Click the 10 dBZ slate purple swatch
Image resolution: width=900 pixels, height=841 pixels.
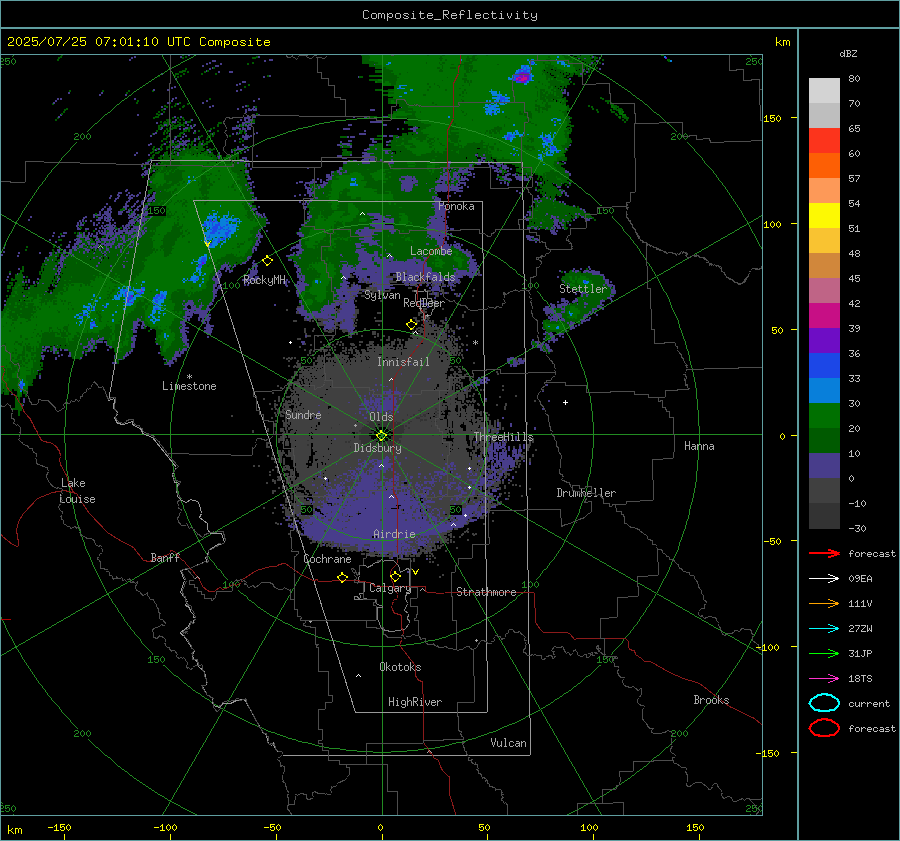click(824, 465)
